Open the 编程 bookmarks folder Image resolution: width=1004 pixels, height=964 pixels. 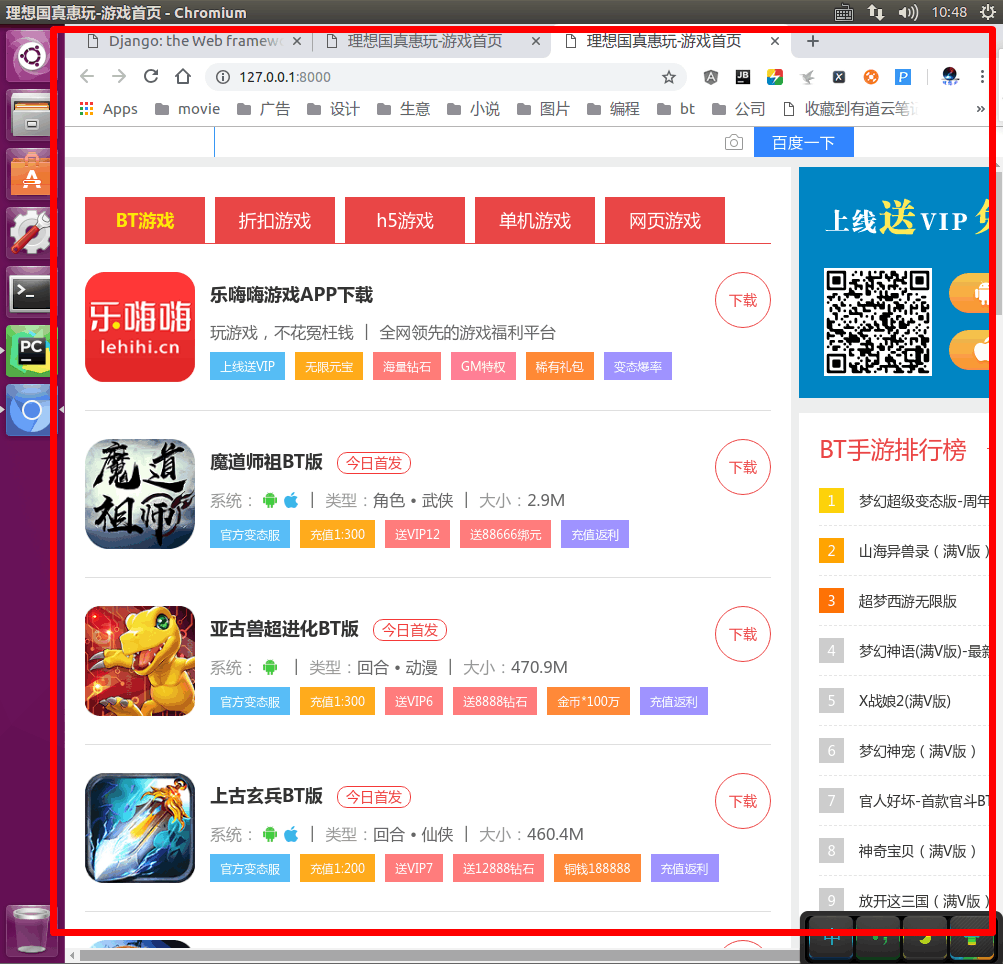point(613,109)
